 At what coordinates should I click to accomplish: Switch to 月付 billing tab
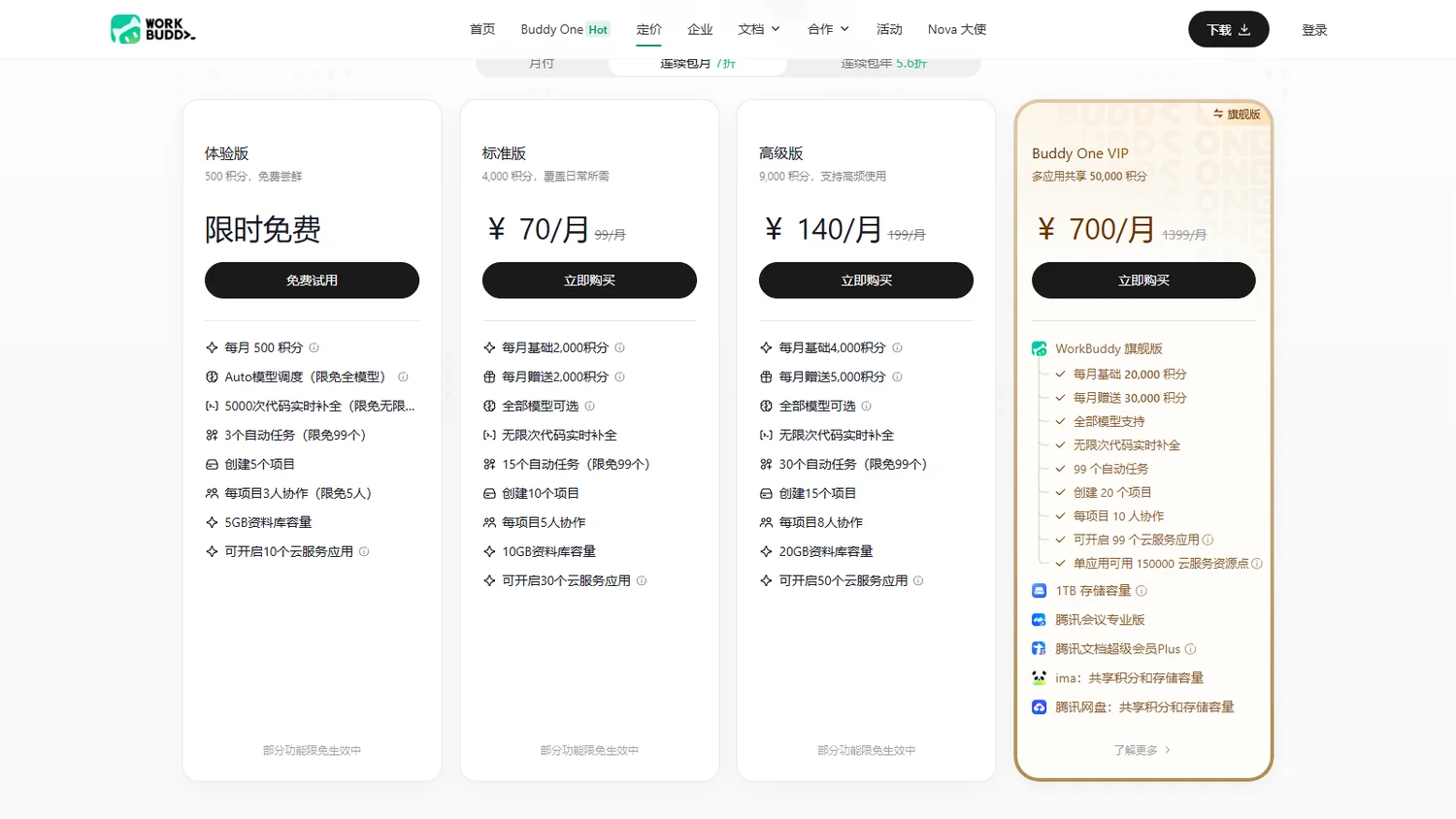tap(542, 64)
